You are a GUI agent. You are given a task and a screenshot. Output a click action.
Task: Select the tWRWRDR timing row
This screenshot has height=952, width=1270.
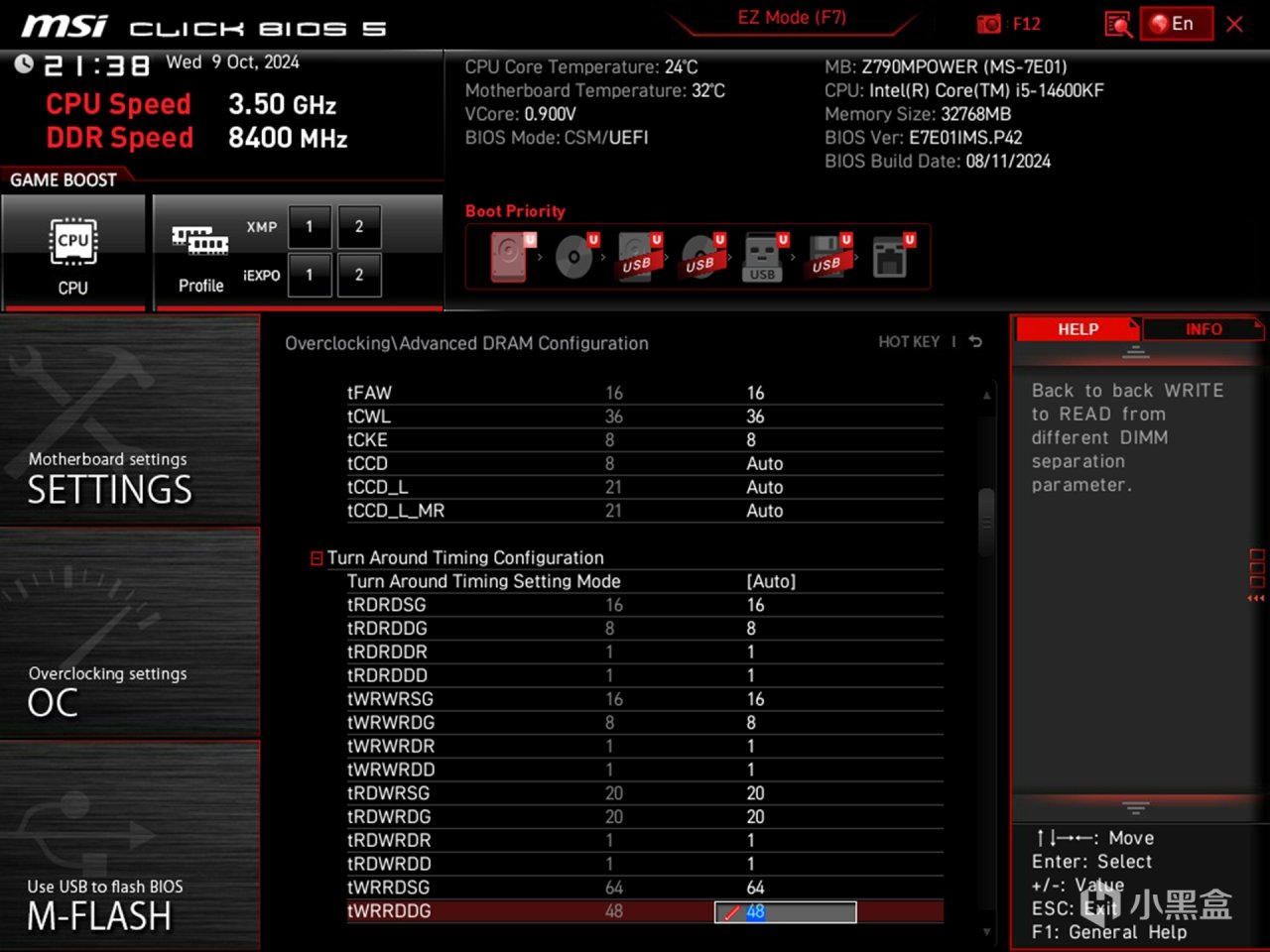[x=645, y=747]
